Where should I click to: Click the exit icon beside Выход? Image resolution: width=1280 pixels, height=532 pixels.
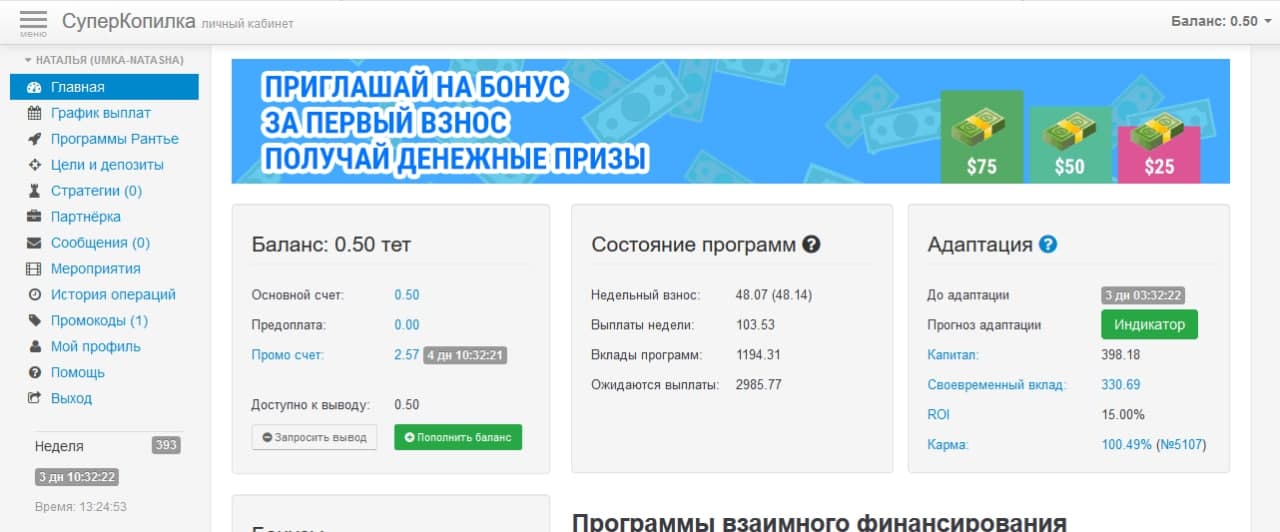tap(34, 399)
